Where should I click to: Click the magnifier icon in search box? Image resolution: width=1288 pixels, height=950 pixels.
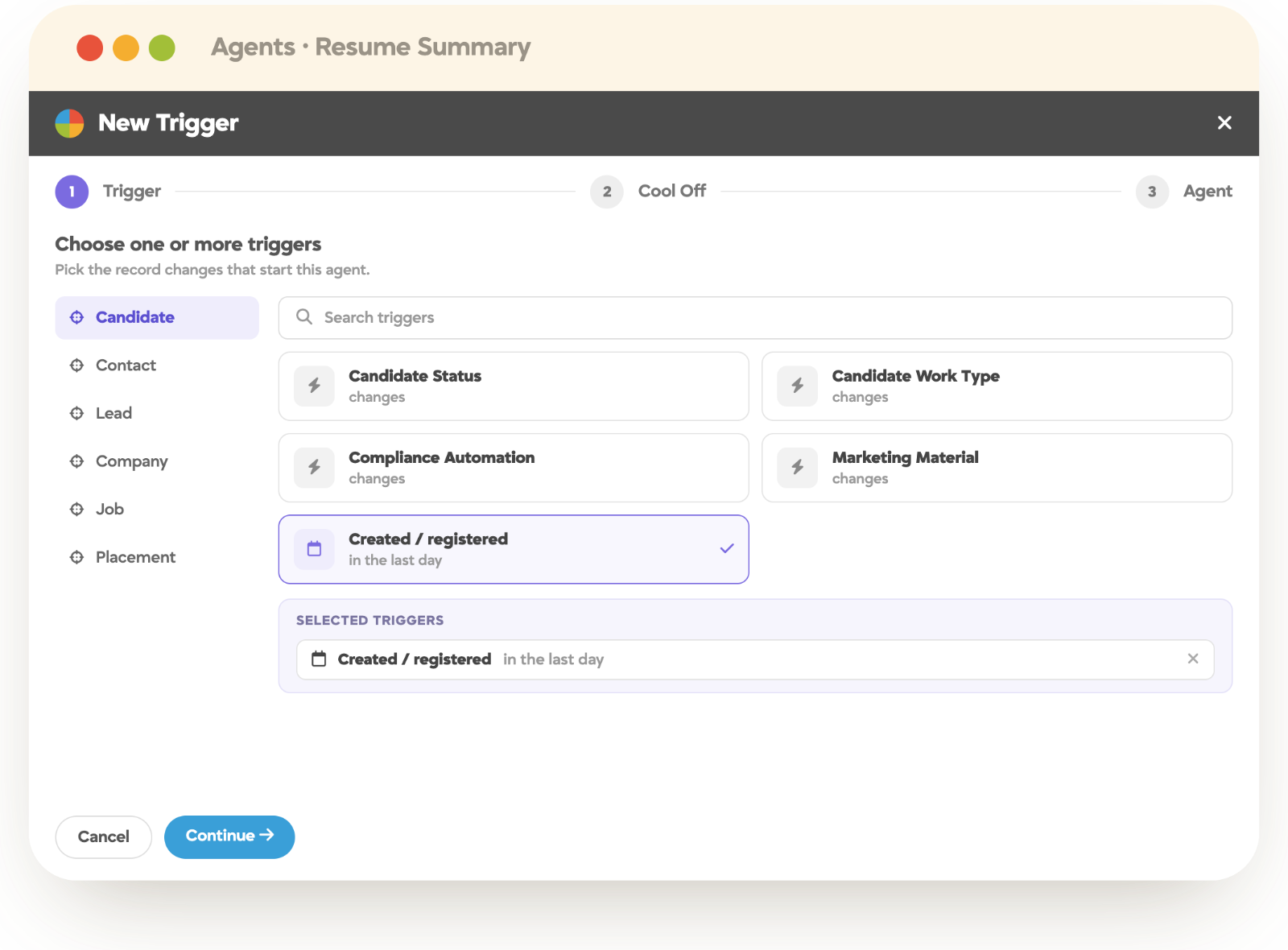(x=304, y=317)
